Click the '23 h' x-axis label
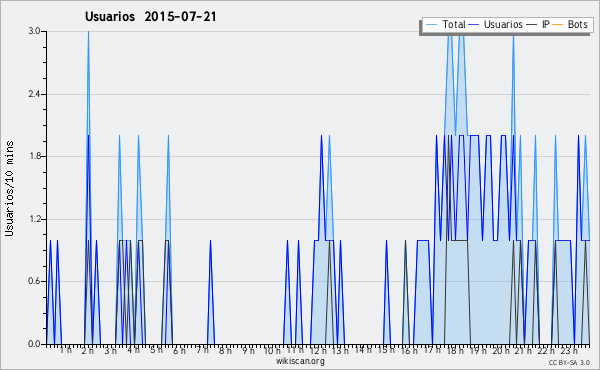 [x=569, y=351]
